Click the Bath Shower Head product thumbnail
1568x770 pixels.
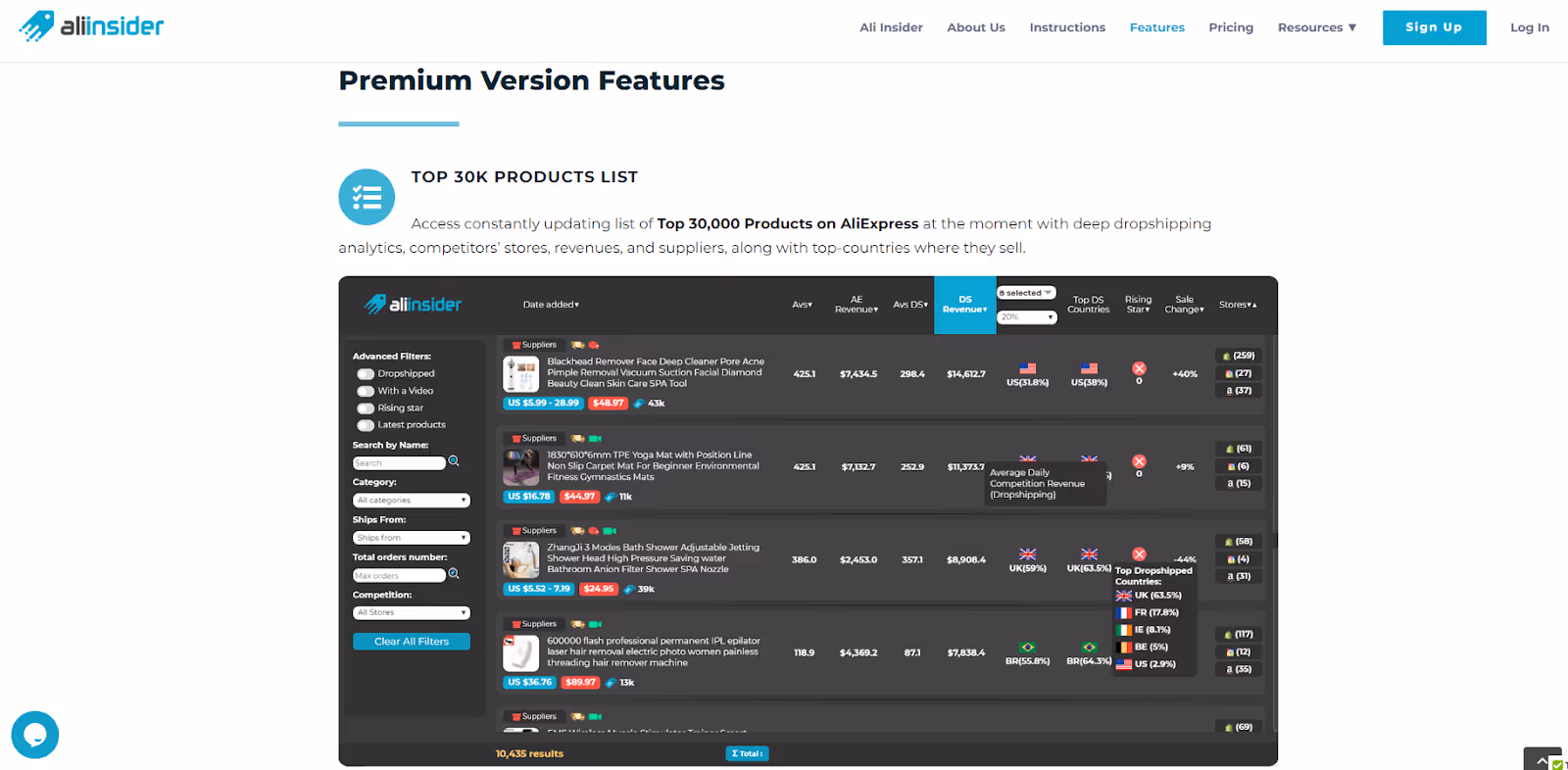pos(521,560)
